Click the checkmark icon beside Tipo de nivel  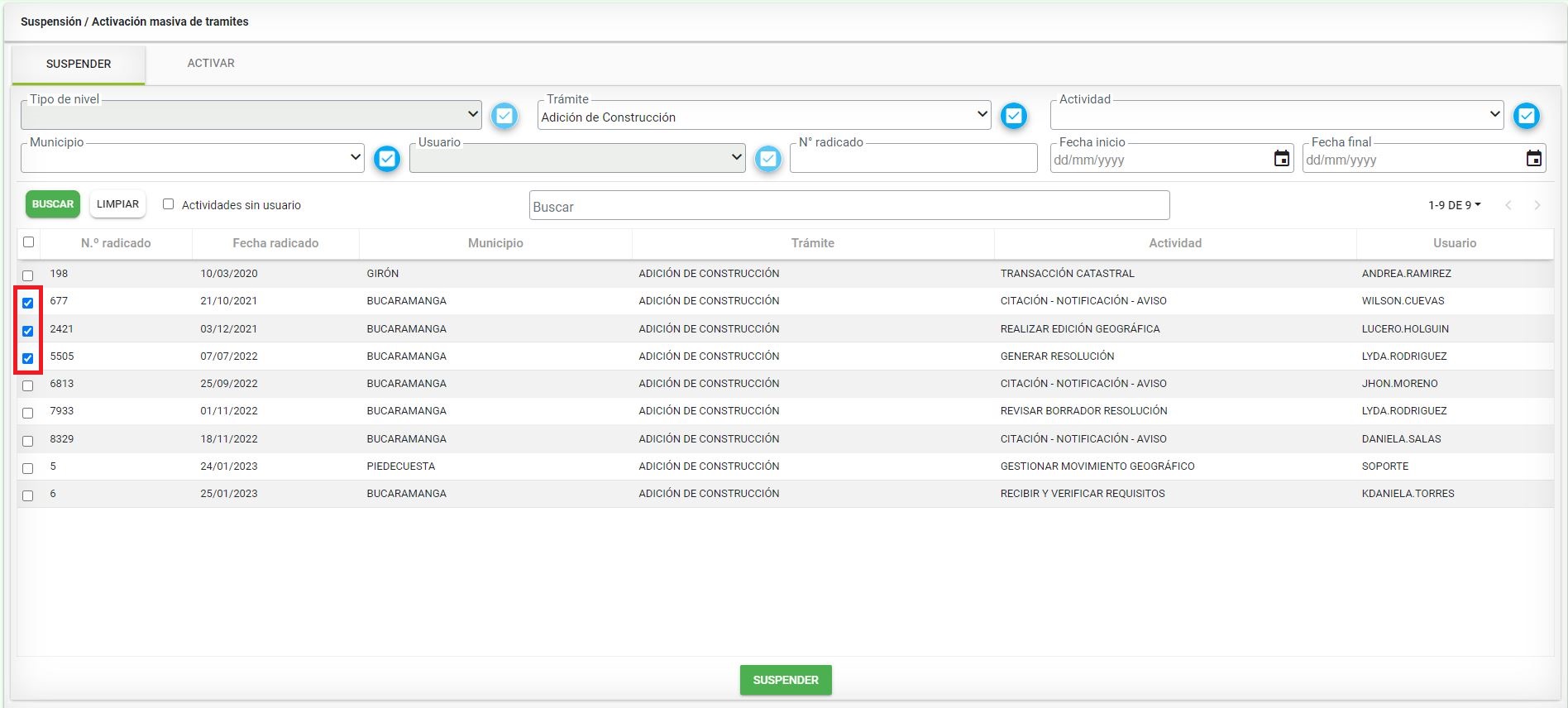tap(504, 116)
